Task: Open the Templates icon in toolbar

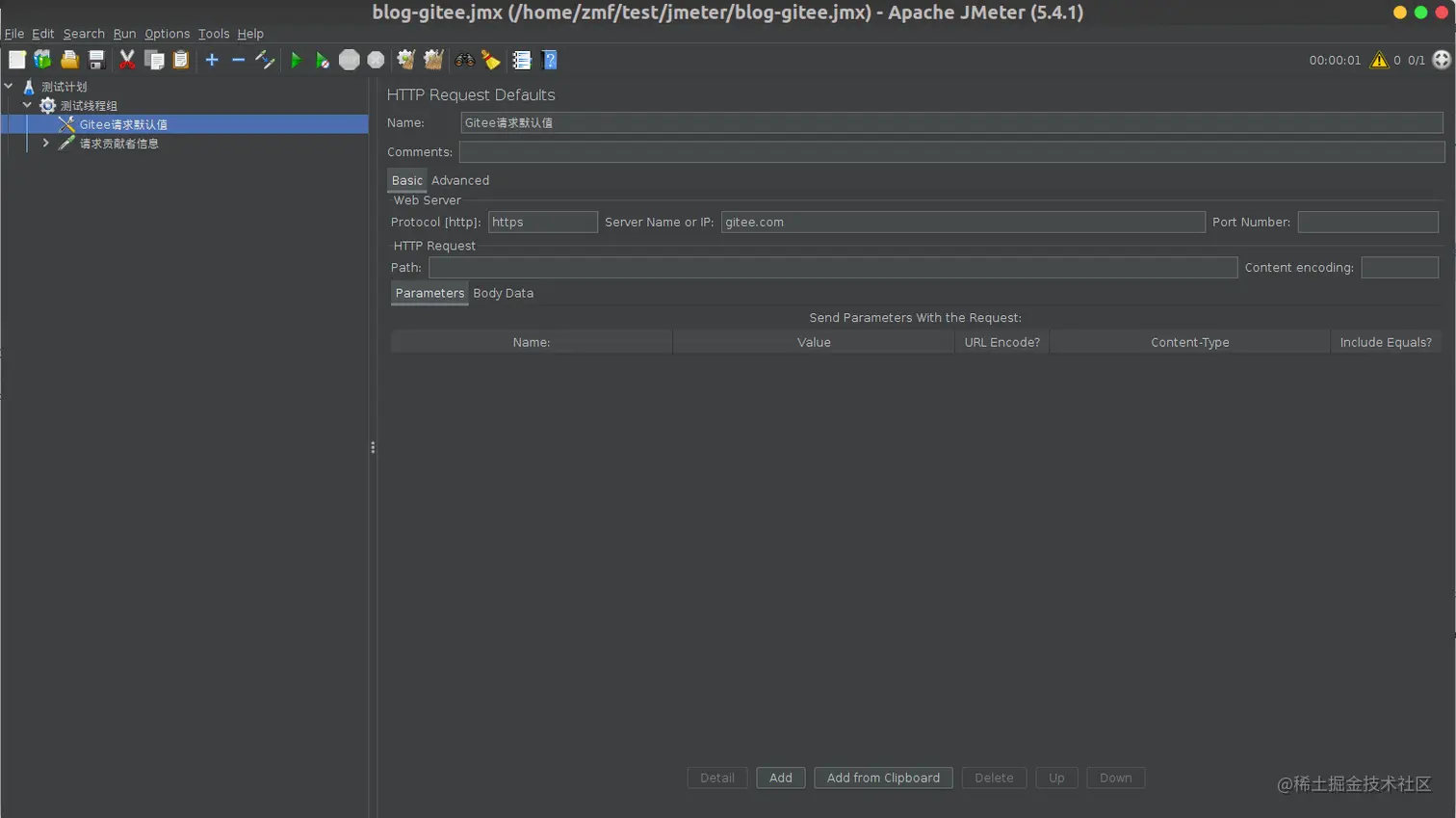Action: coord(42,60)
